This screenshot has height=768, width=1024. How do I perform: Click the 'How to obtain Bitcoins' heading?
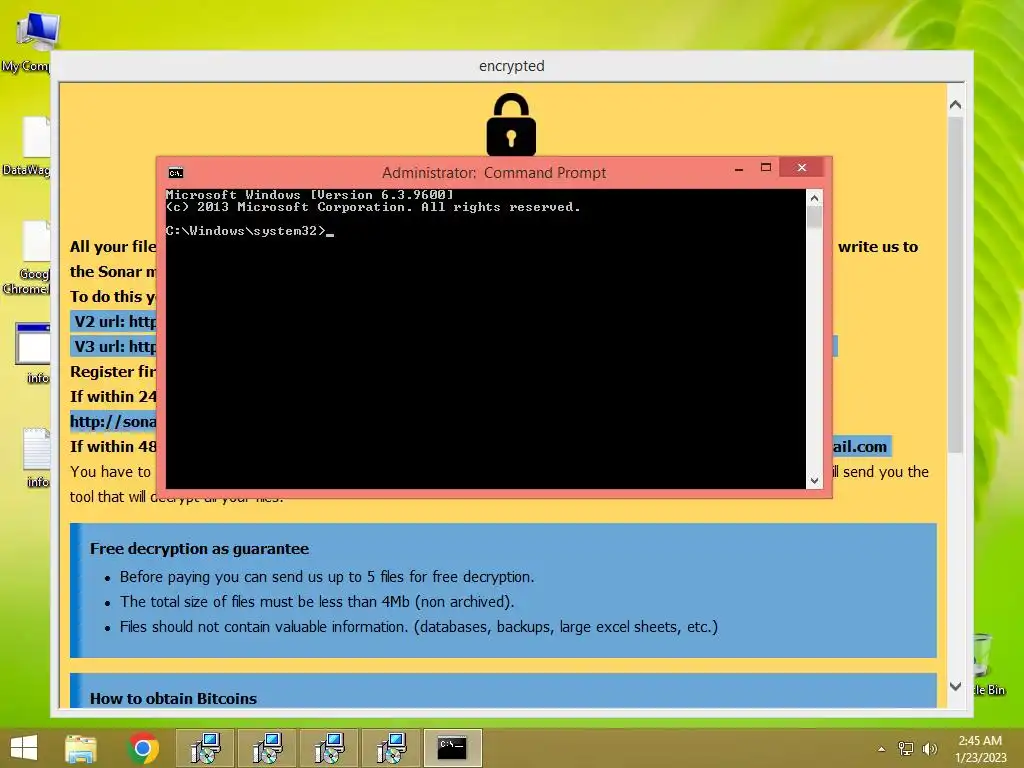[173, 698]
